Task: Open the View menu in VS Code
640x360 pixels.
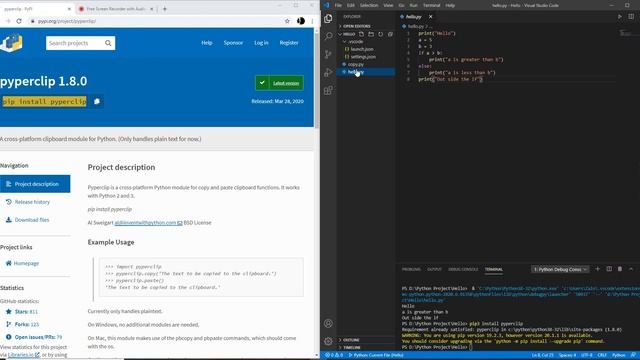Action: [388, 5]
